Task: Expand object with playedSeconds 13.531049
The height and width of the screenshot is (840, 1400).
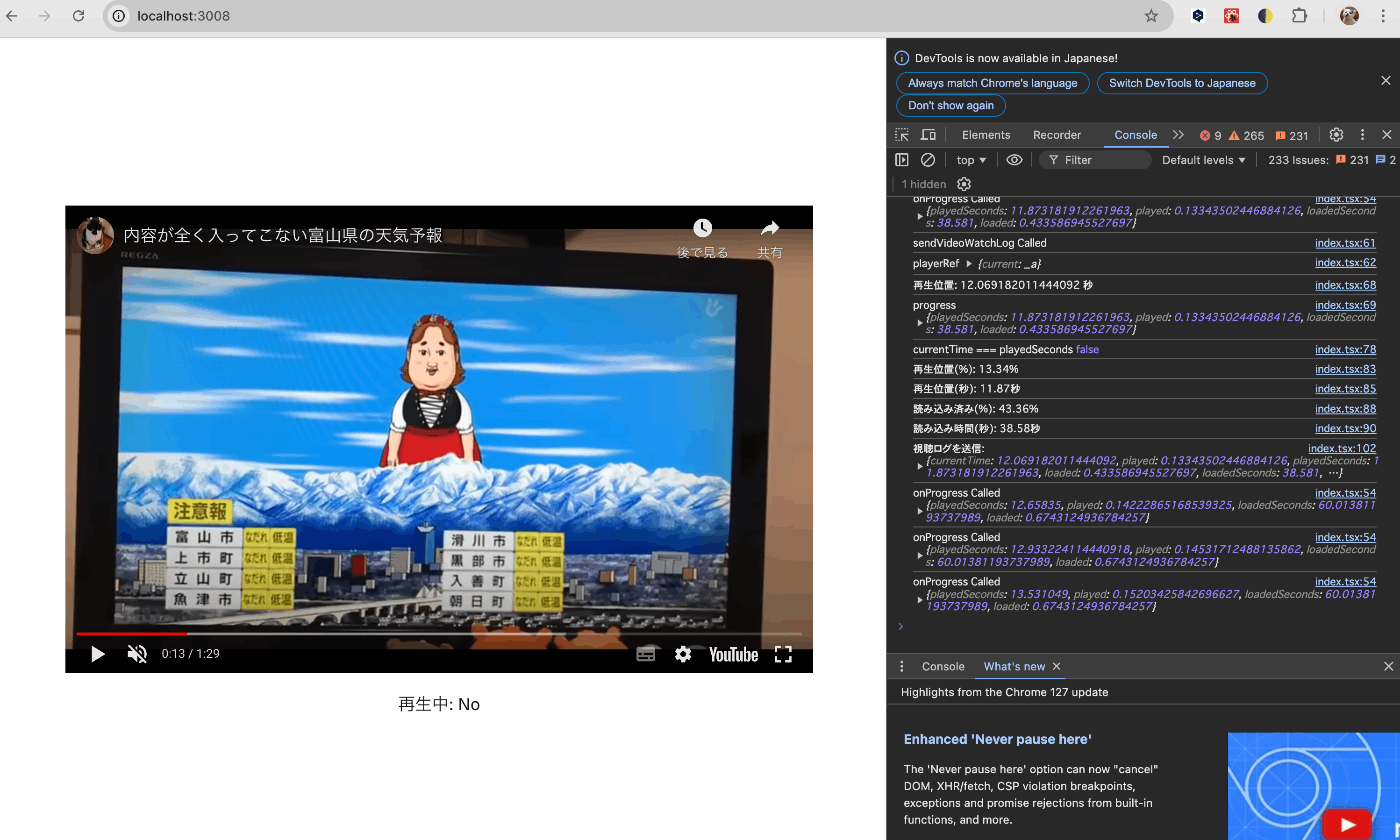Action: [x=920, y=600]
